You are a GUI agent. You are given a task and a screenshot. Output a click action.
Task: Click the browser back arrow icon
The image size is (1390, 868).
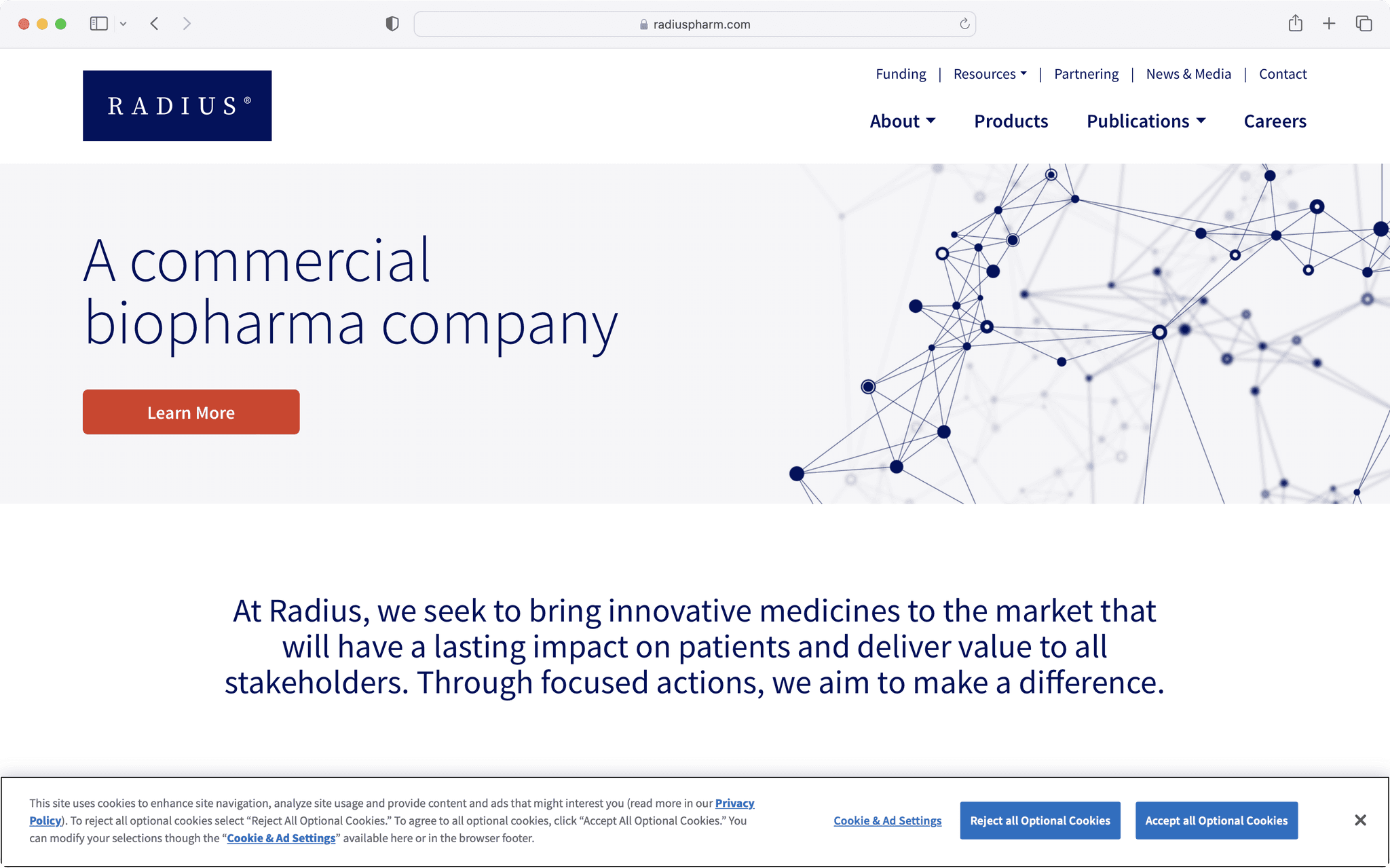click(154, 23)
